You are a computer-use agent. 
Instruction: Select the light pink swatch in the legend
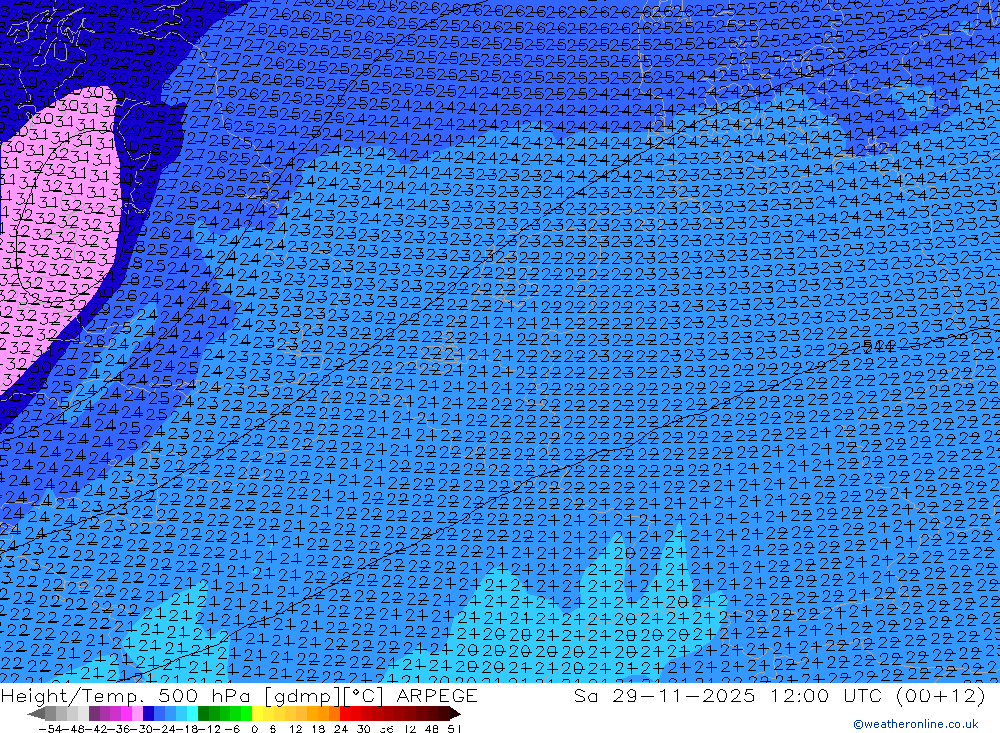point(137,713)
